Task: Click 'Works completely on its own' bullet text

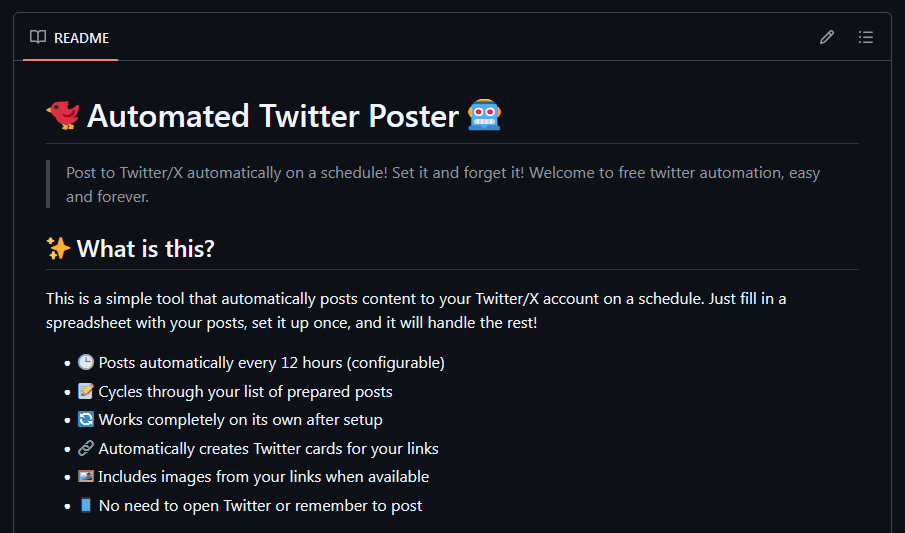Action: point(240,420)
